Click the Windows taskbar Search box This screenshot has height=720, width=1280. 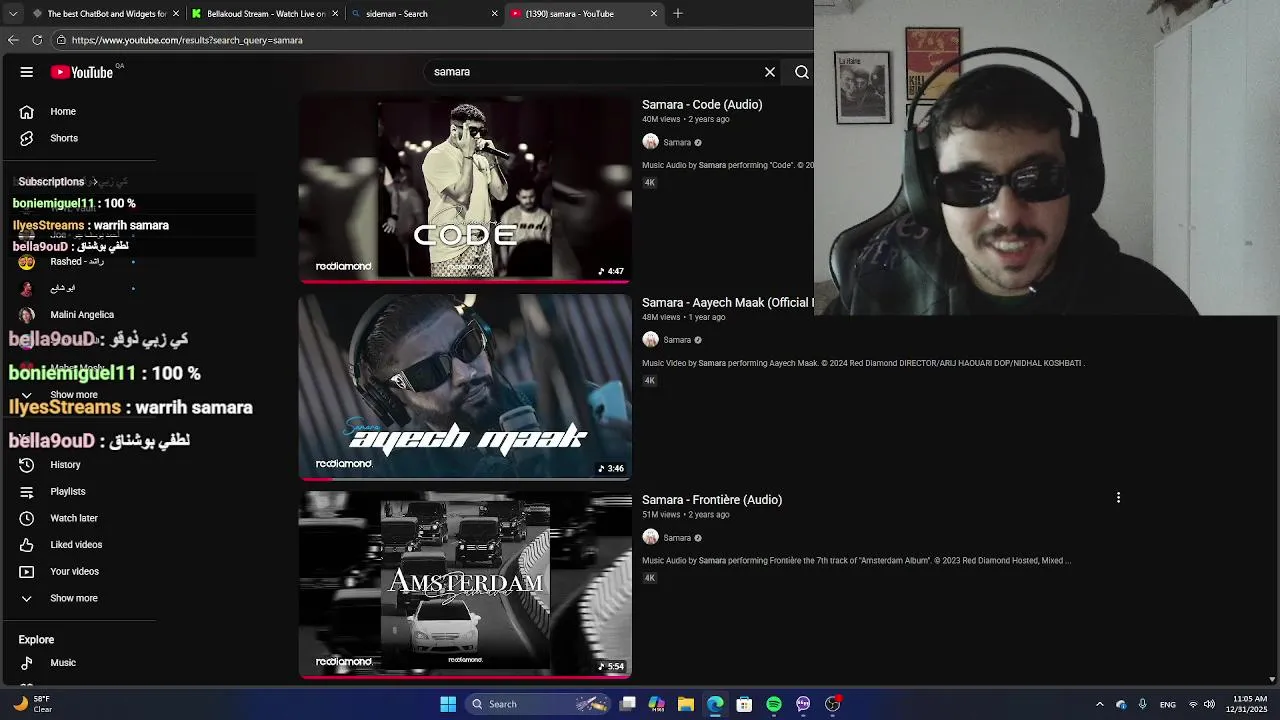click(538, 704)
